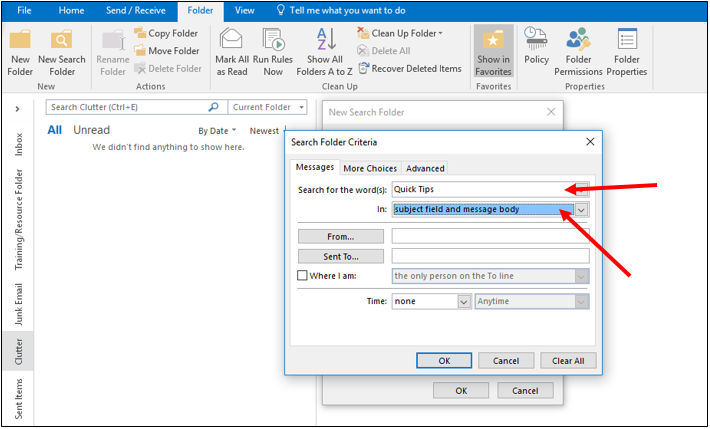
Task: Open the Inbox folder in sidebar
Action: click(x=19, y=144)
